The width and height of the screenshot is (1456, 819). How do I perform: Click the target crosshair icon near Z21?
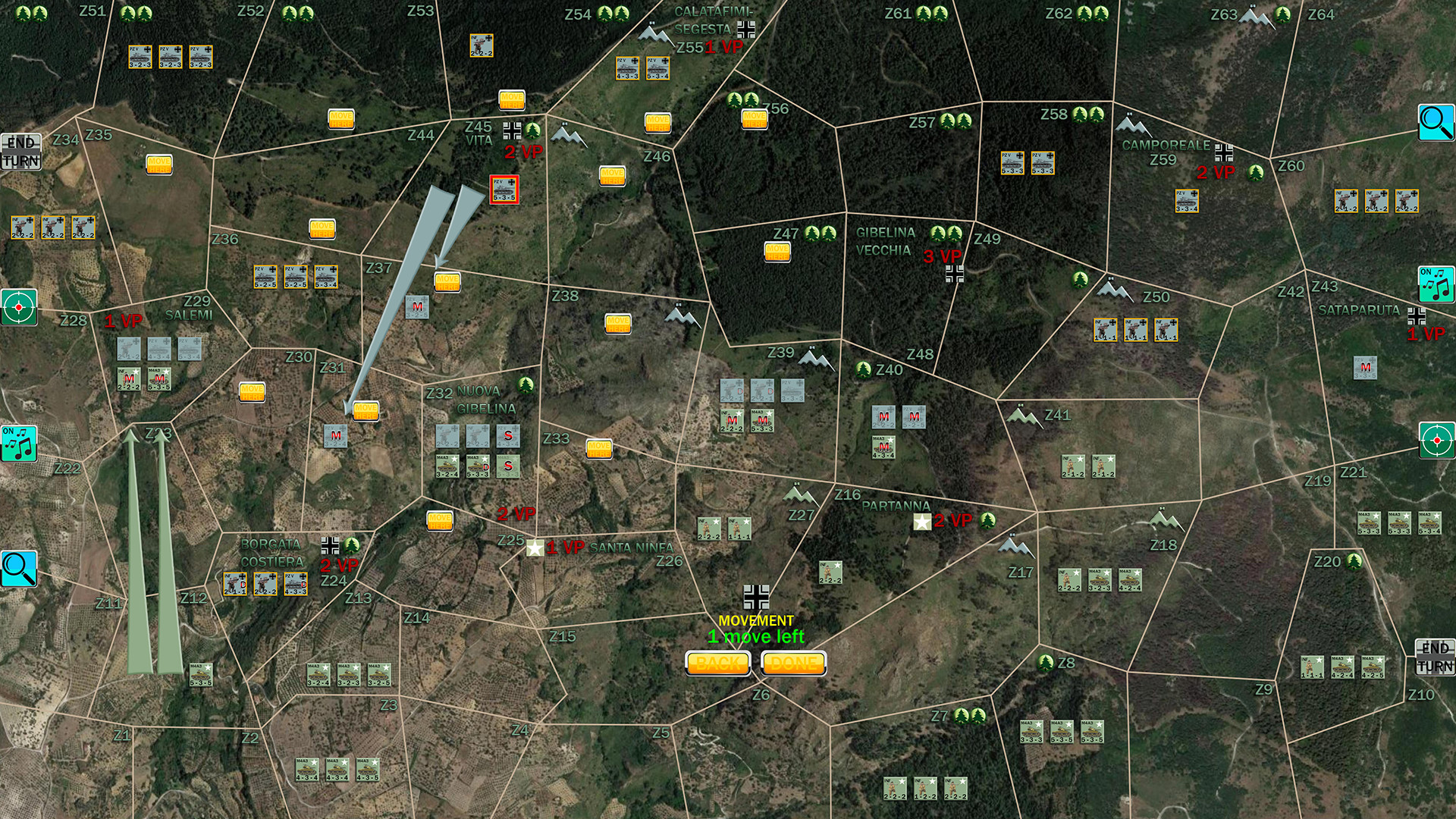click(1436, 441)
